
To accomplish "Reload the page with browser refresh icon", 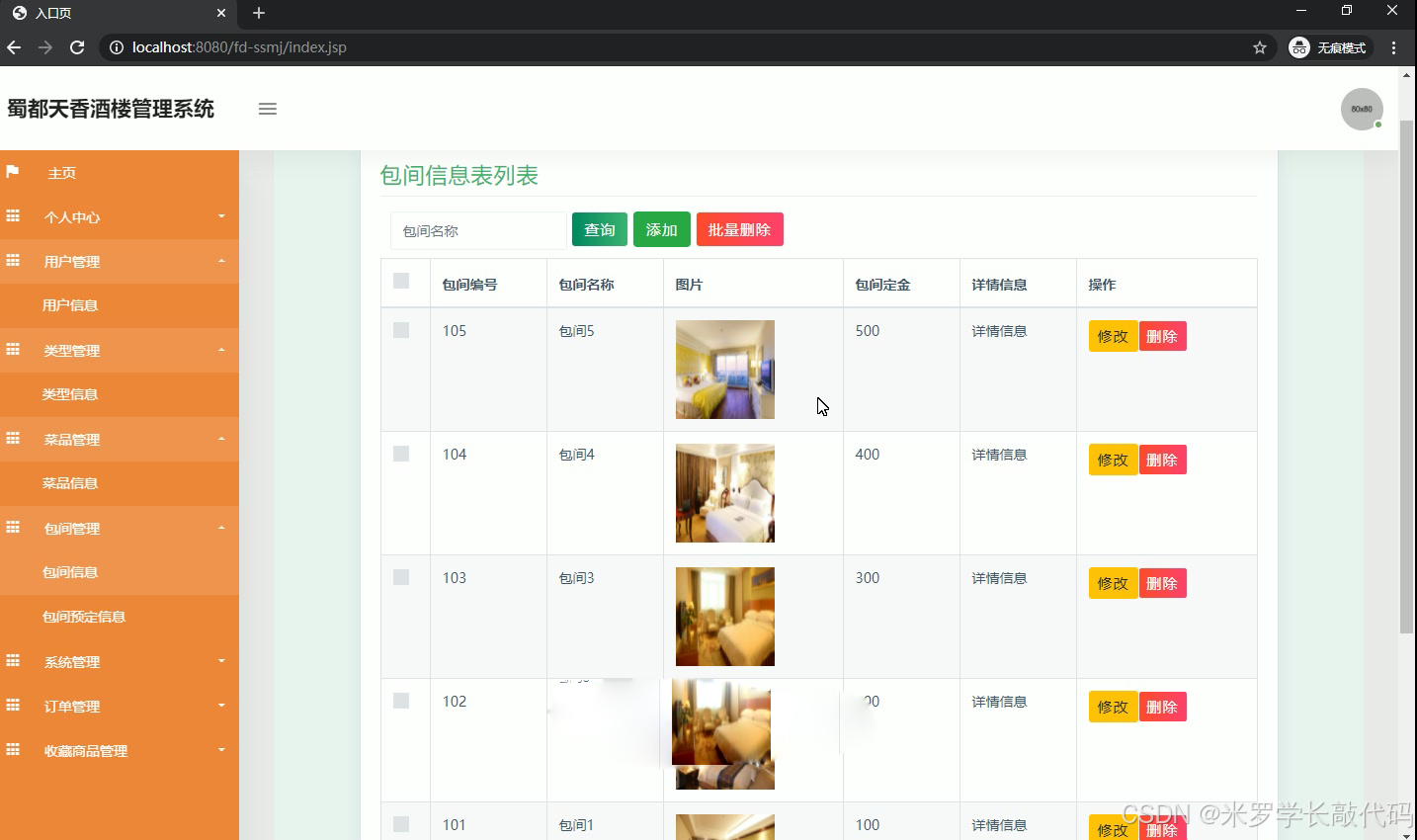I will [77, 47].
